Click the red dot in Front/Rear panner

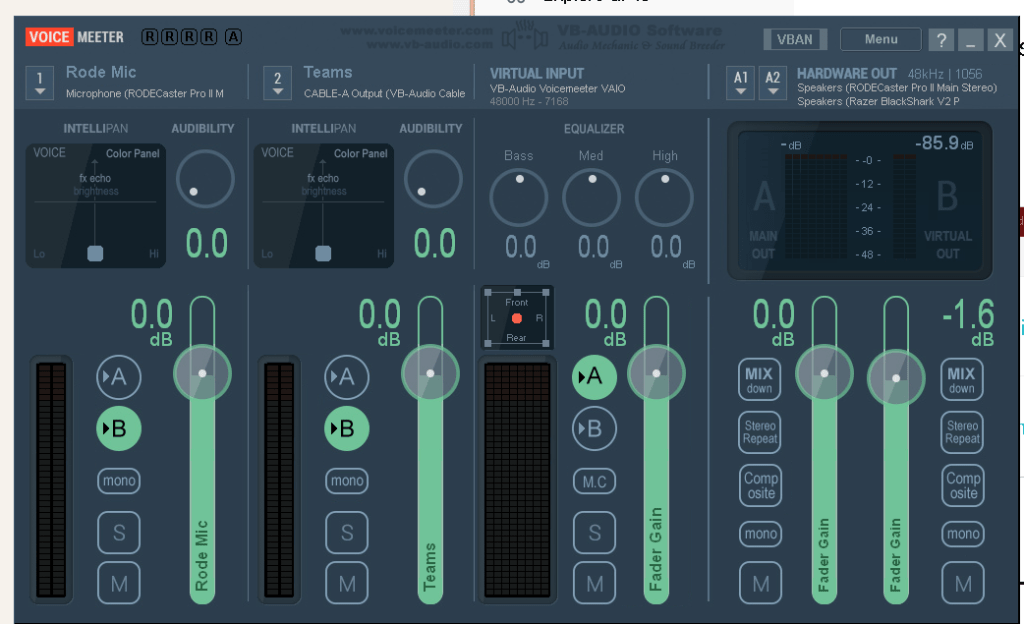pos(517,319)
